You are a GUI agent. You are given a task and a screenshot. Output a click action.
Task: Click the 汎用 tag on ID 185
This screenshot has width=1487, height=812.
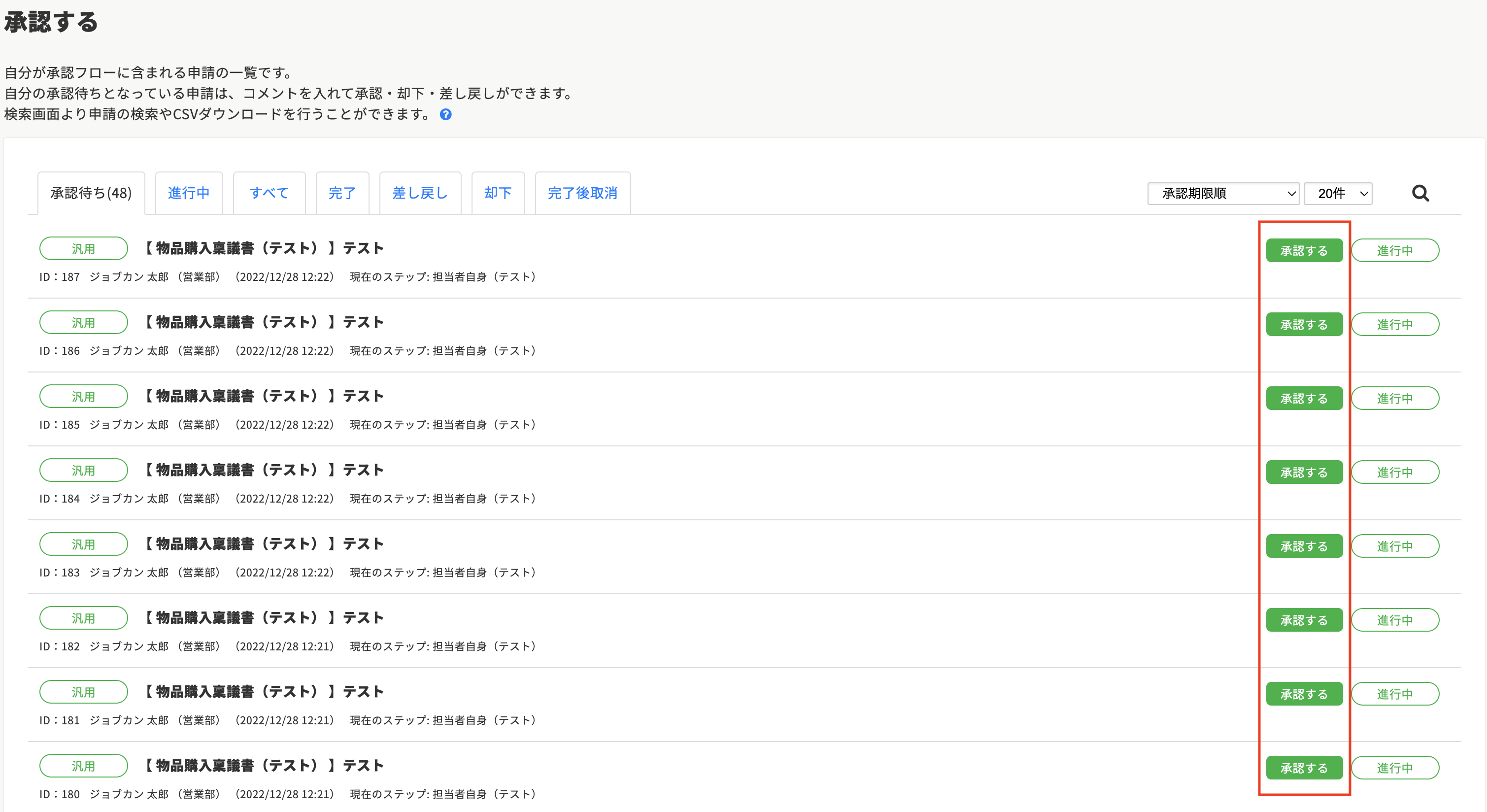(x=83, y=397)
